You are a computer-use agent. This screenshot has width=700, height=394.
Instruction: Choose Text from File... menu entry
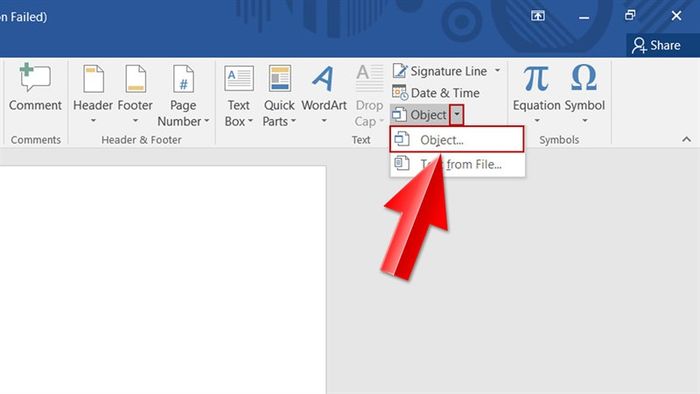pyautogui.click(x=457, y=164)
